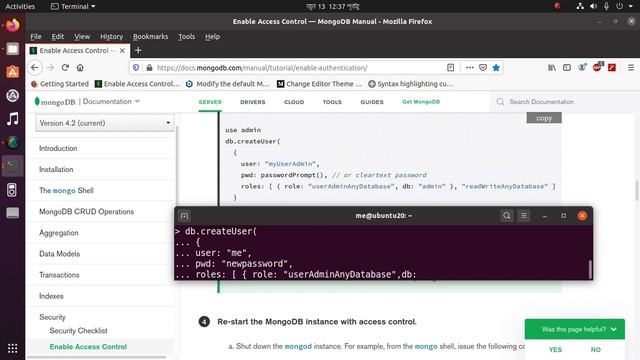Reload the MongoDB manual page
Viewport: 640px width, 360px height.
point(65,68)
